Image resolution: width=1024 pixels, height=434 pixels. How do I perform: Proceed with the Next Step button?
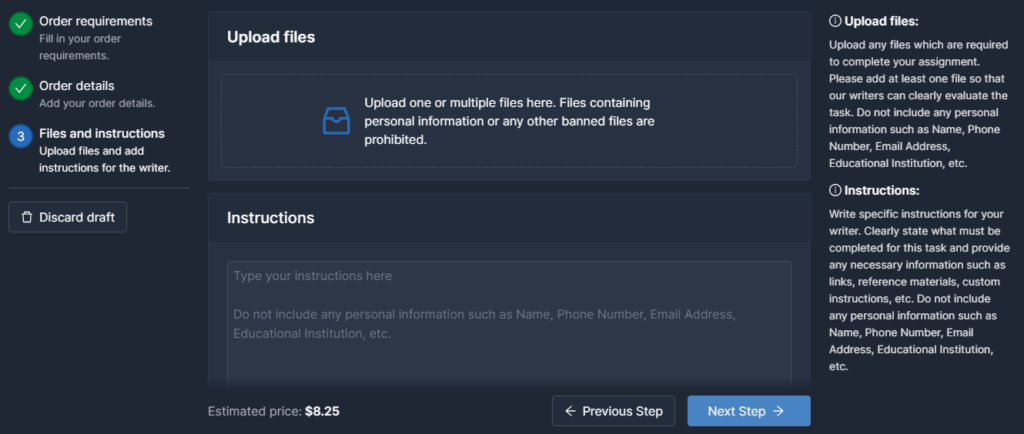click(748, 411)
